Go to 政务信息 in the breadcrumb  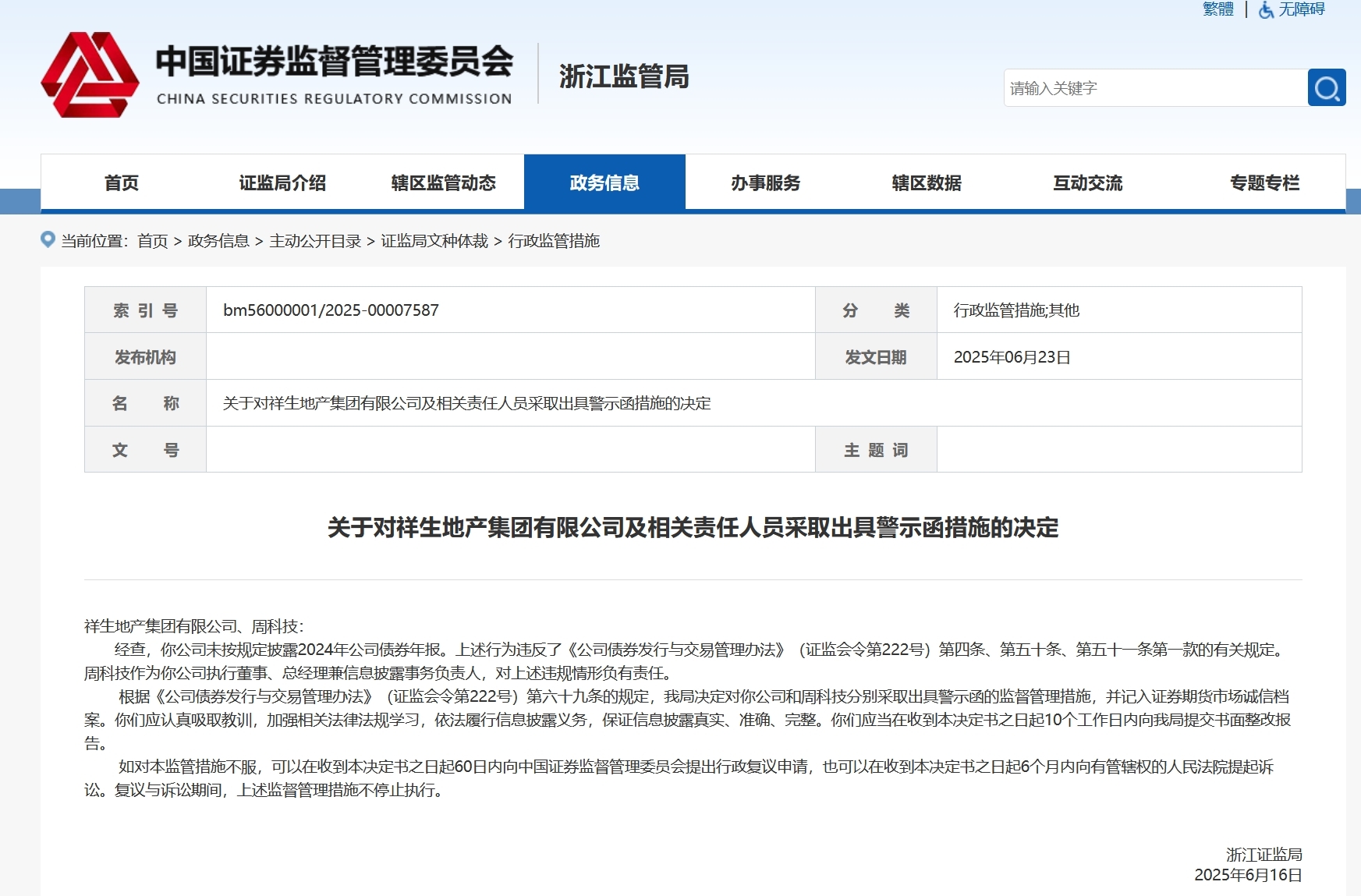[x=218, y=241]
